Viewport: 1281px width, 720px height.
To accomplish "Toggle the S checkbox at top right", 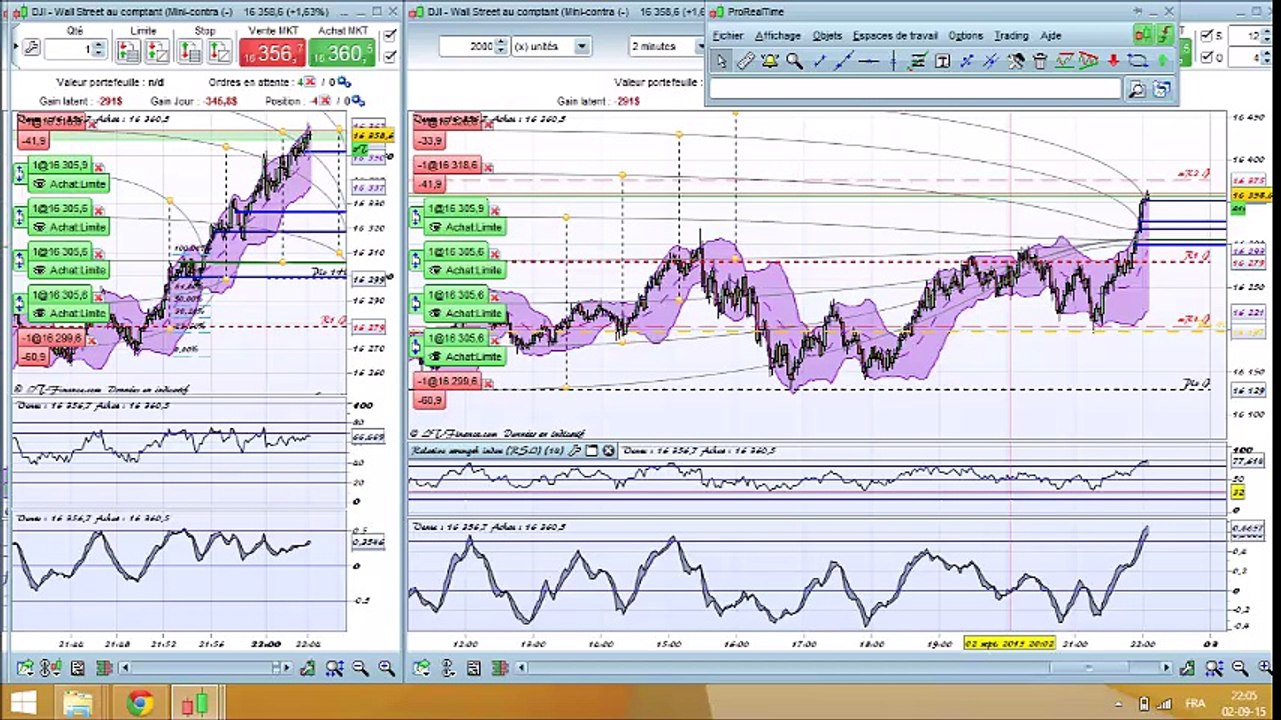I will point(1206,36).
